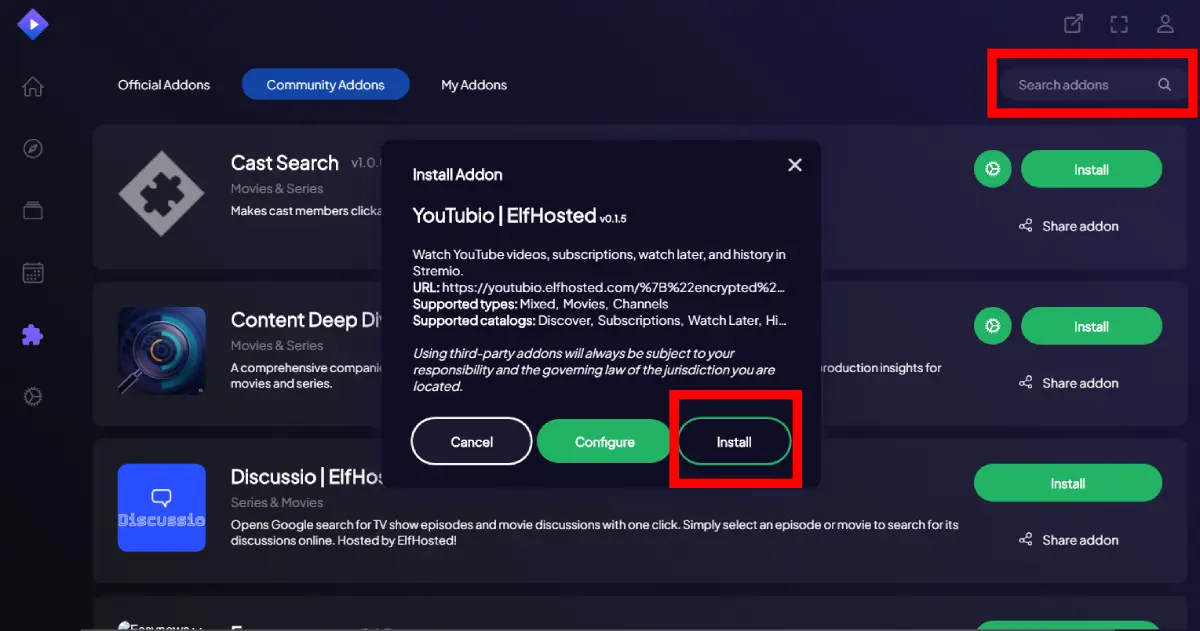Open configure gear for Cast Search addon
The image size is (1200, 631).
tap(992, 170)
